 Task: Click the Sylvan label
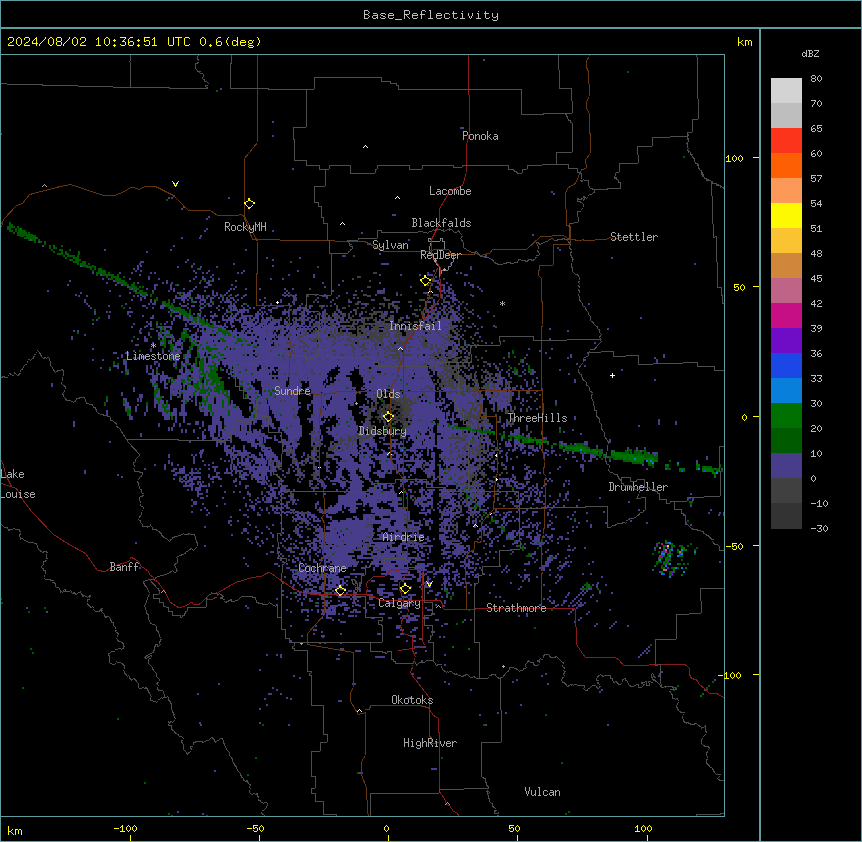point(390,245)
